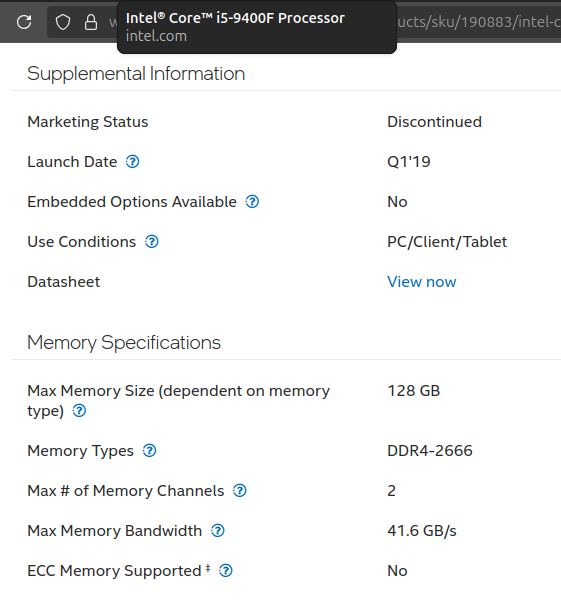
Task: Open help icon beside Max Memory Bandwidth
Action: click(218, 531)
